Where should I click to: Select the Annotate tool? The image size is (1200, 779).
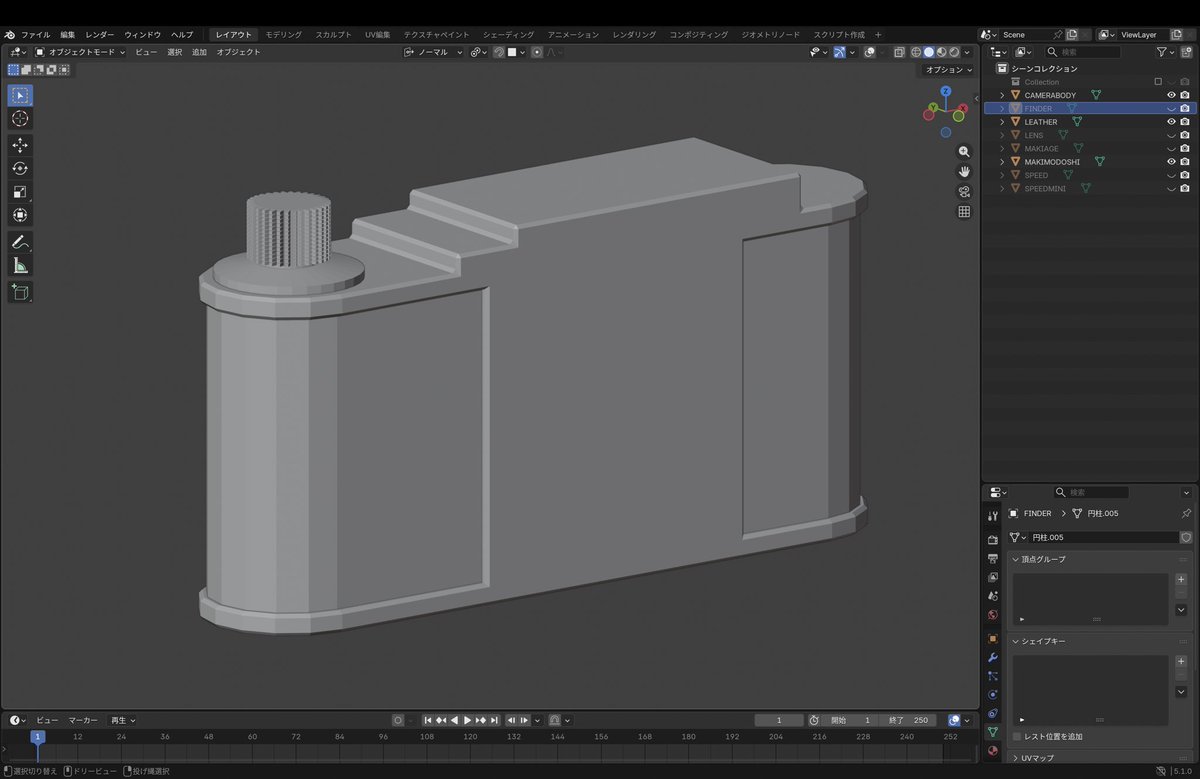pos(20,241)
